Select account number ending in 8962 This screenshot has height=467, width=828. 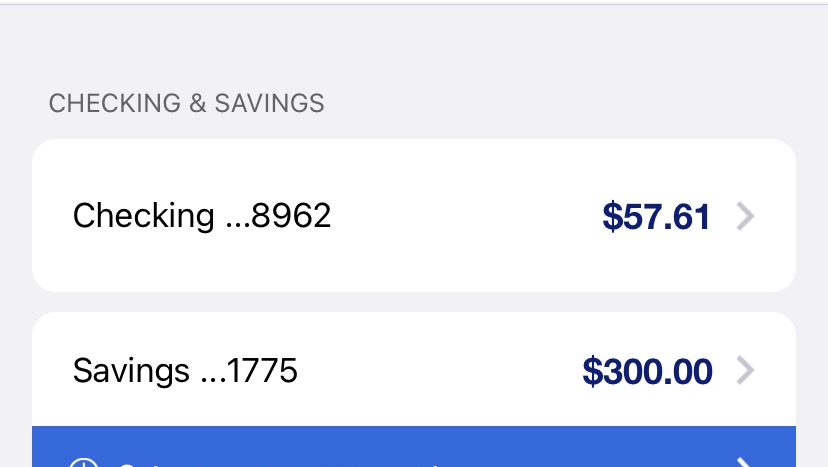[276, 216]
